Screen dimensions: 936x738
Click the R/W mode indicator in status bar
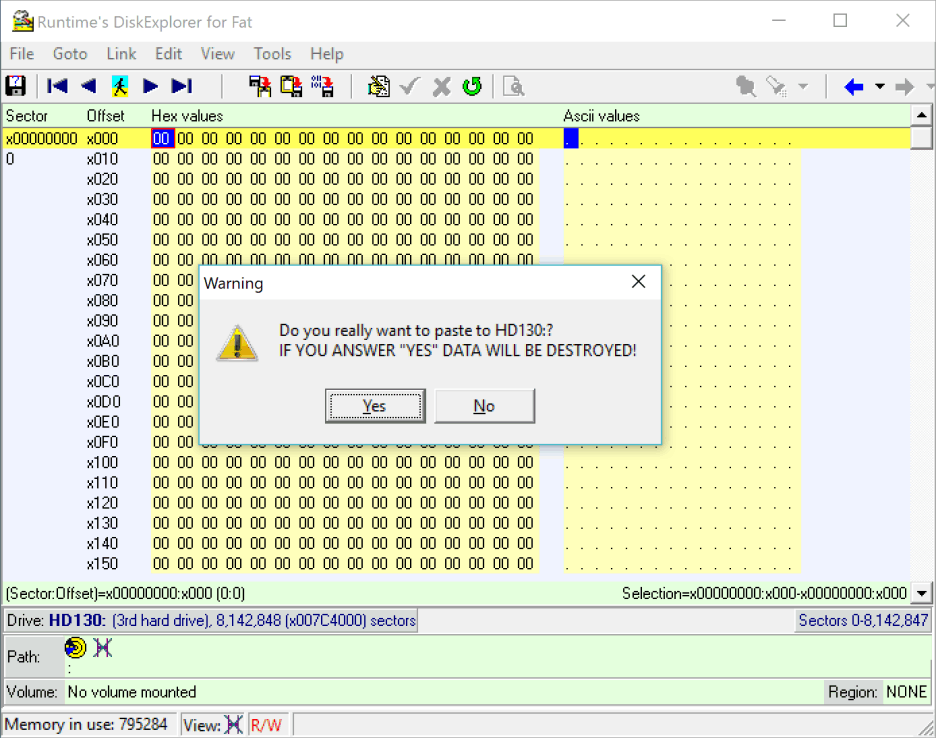point(266,725)
